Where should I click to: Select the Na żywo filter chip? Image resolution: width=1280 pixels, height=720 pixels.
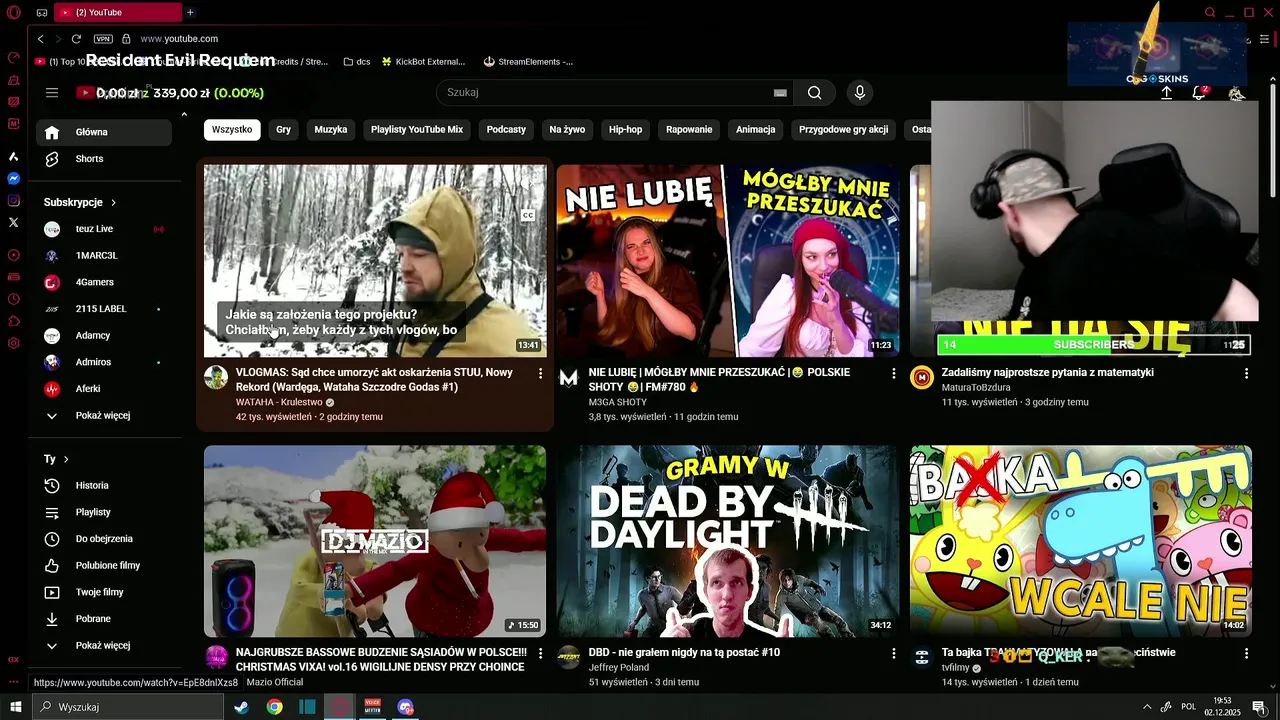coord(567,130)
